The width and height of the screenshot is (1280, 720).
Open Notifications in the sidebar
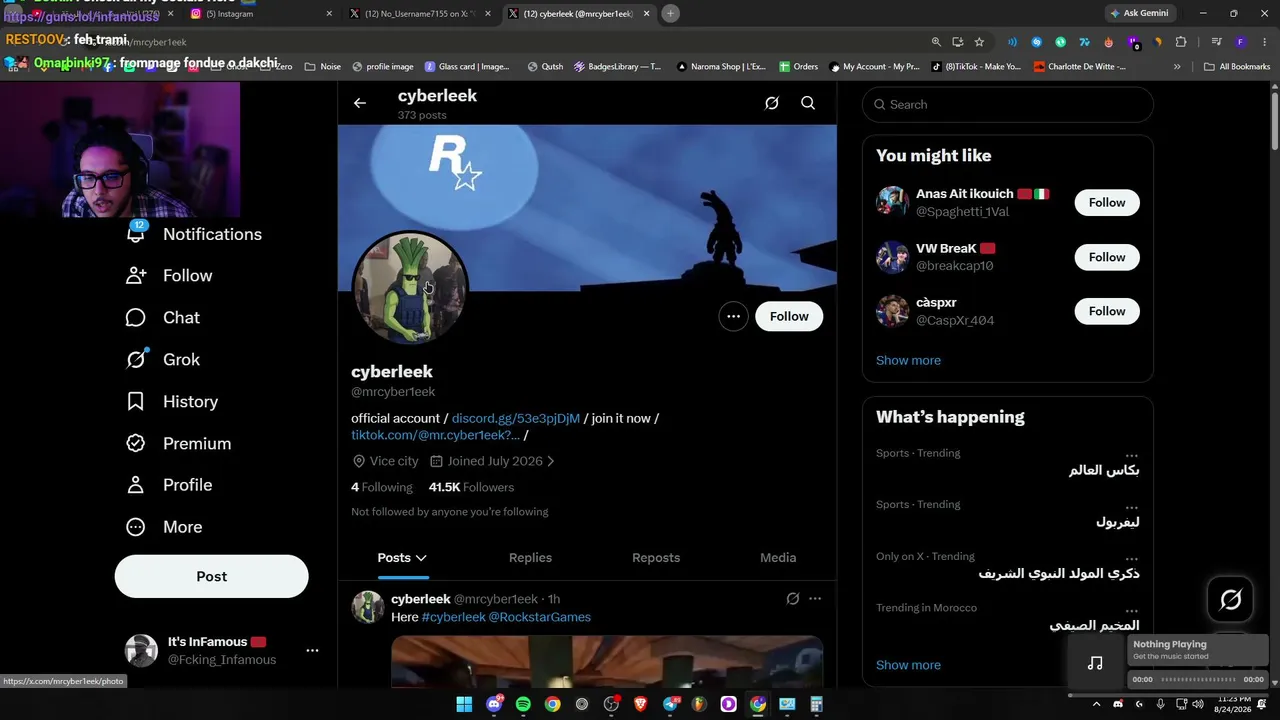pyautogui.click(x=194, y=234)
